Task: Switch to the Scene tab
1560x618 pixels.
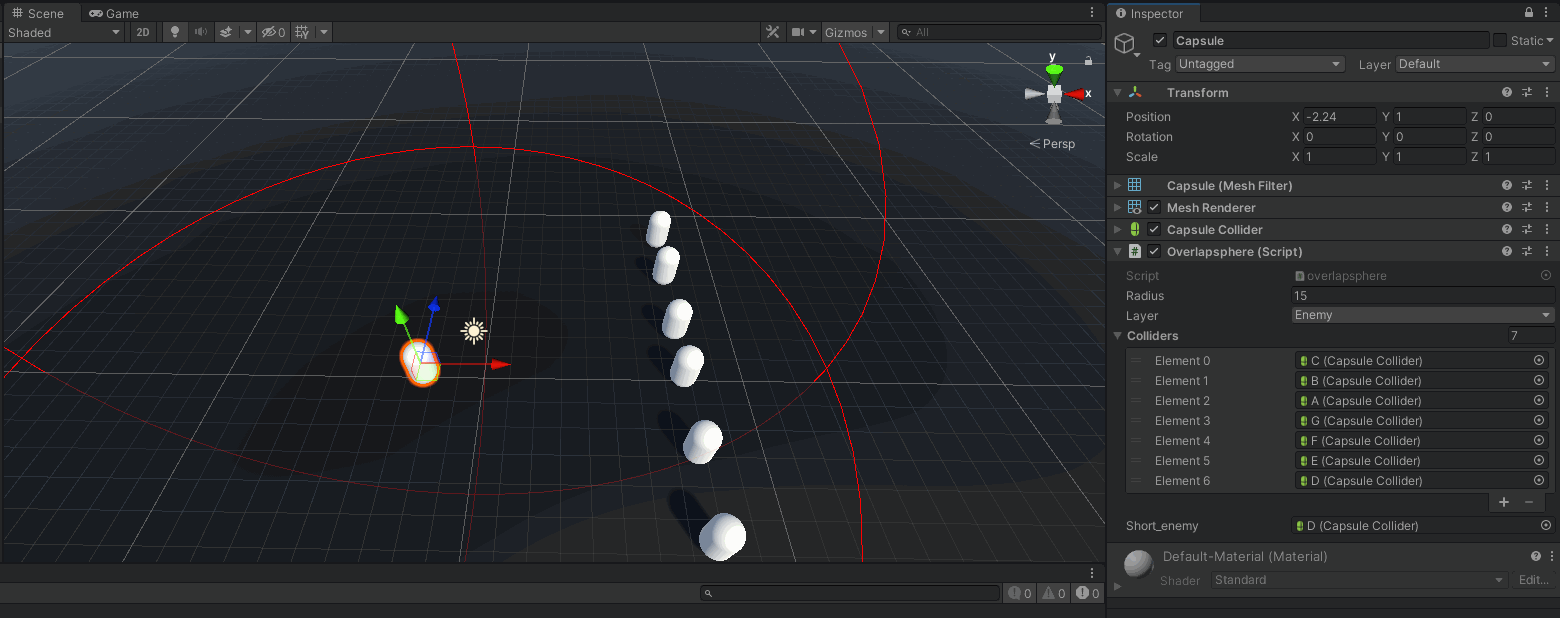Action: [38, 13]
